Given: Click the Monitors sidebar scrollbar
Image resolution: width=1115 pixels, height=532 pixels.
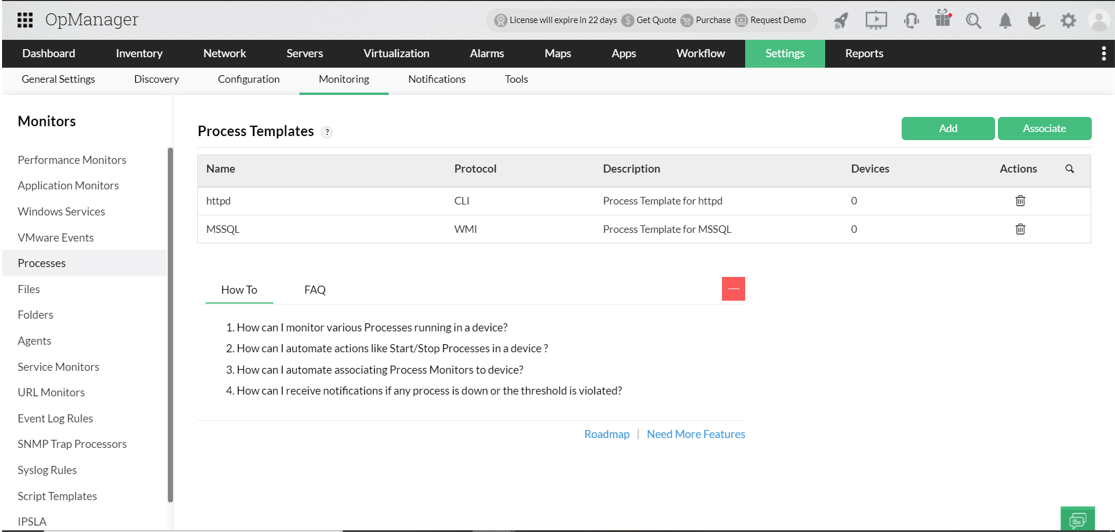Looking at the screenshot, I should 170,324.
